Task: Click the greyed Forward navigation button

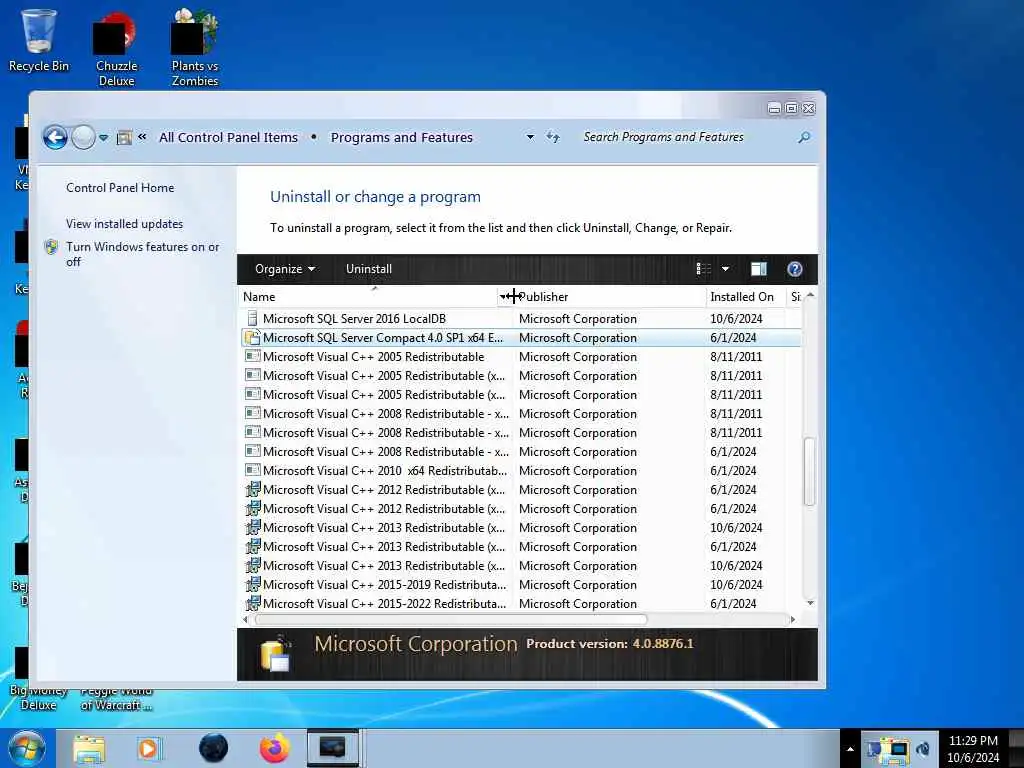Action: 84,137
